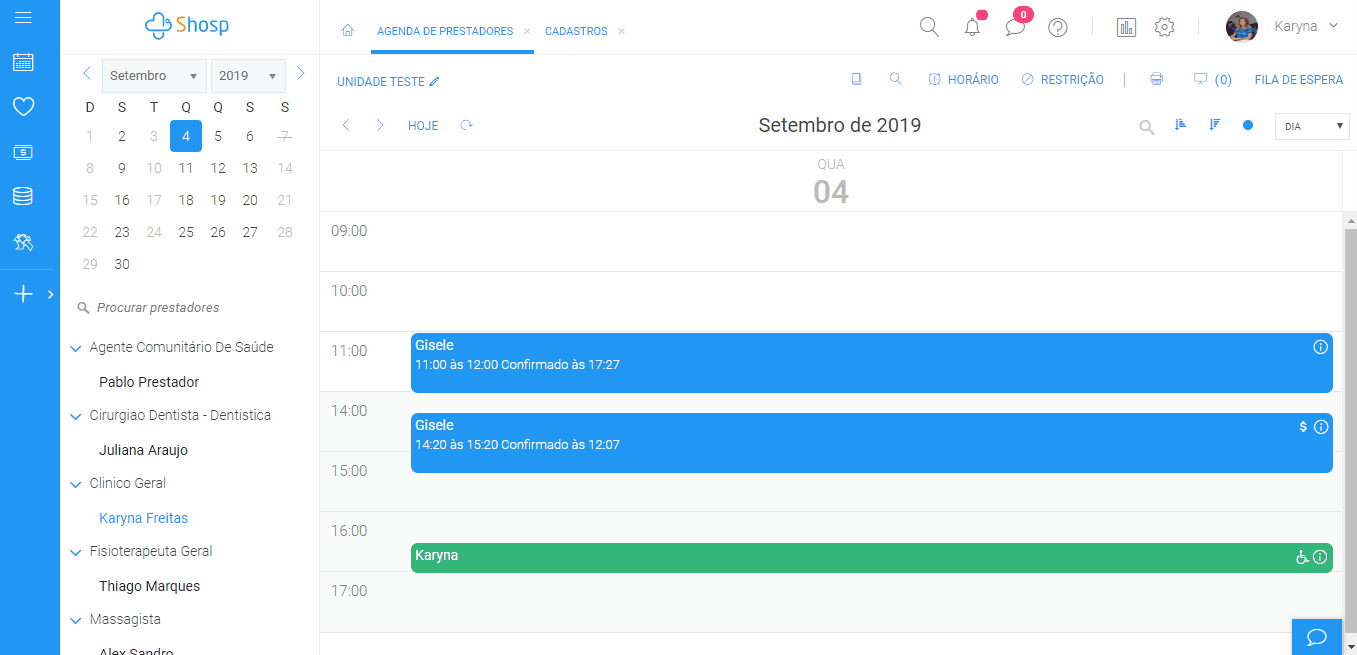Click Karyna's profile avatar
Image resolution: width=1357 pixels, height=655 pixels.
pyautogui.click(x=1242, y=27)
